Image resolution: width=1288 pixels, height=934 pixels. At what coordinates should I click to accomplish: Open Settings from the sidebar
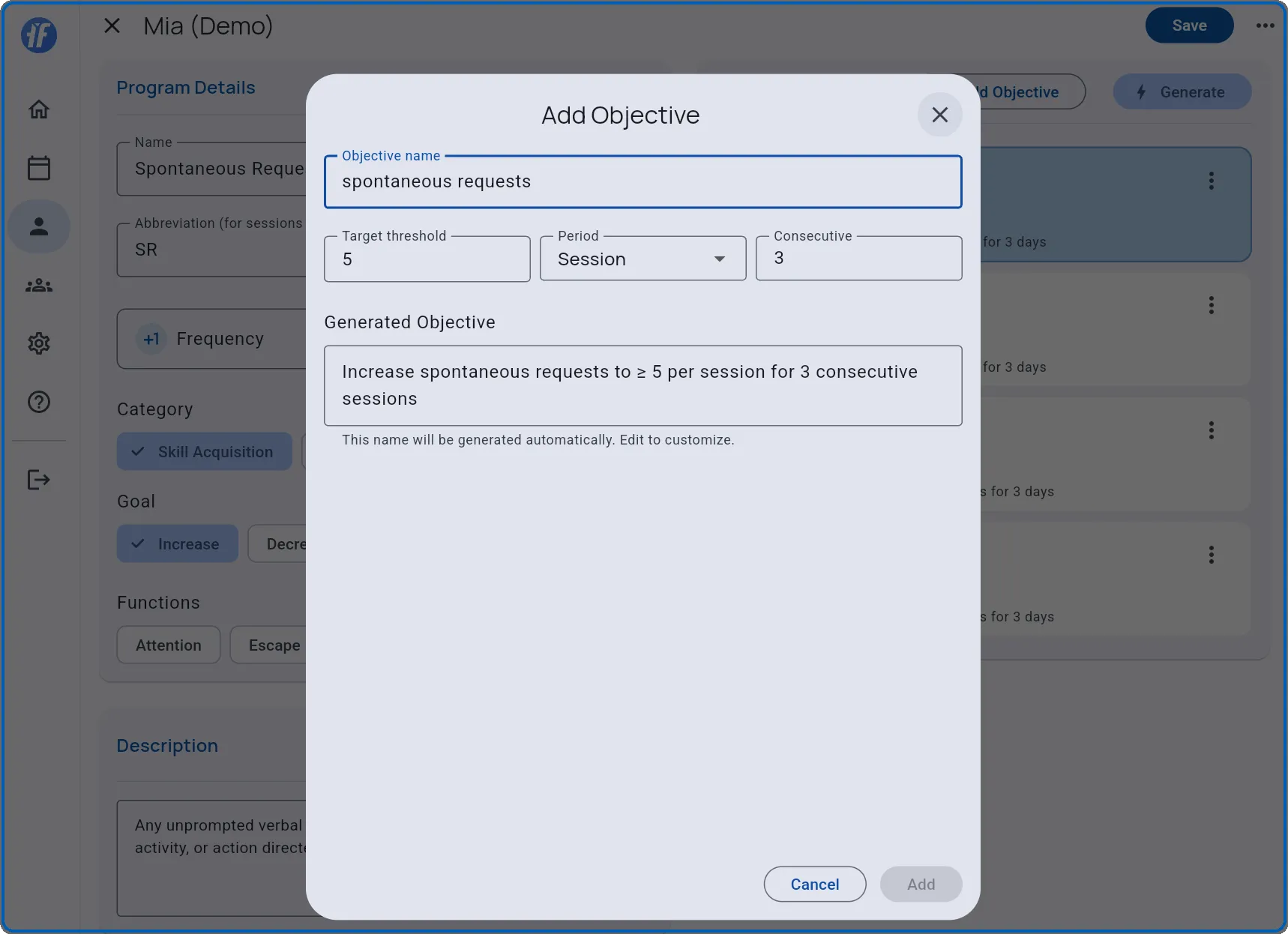click(x=38, y=343)
